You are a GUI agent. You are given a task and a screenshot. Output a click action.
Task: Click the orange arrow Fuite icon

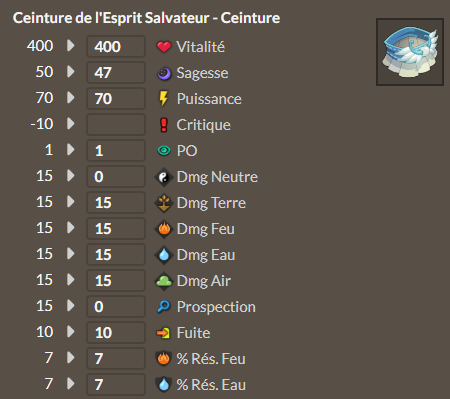click(163, 333)
